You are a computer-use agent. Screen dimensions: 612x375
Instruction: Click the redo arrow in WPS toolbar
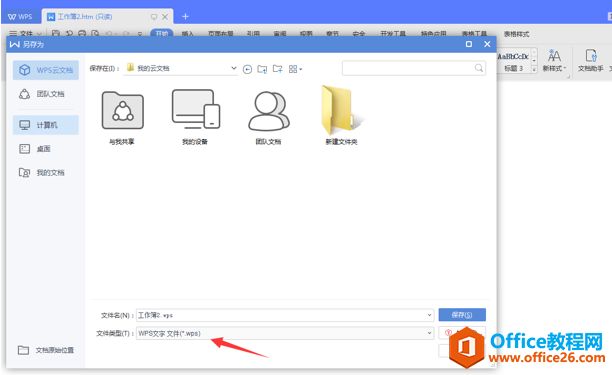point(126,34)
